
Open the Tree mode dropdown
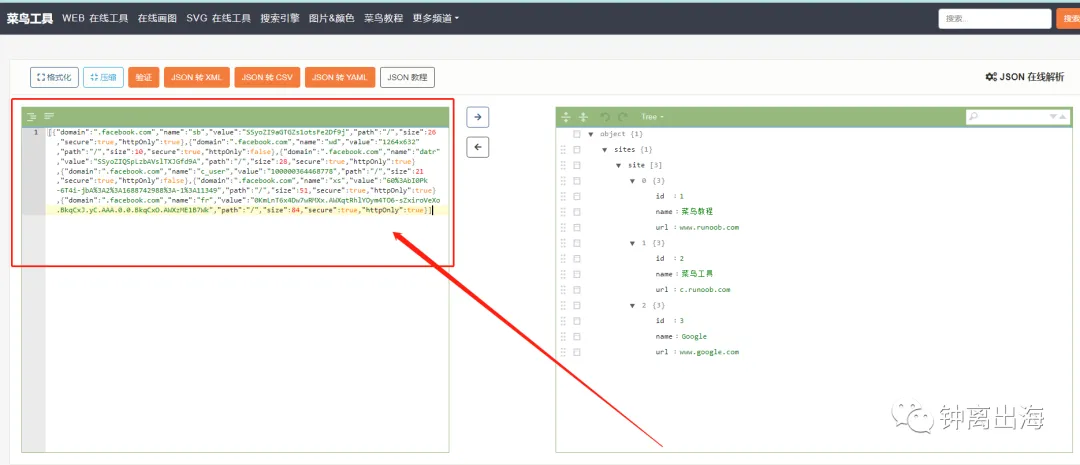pos(652,117)
